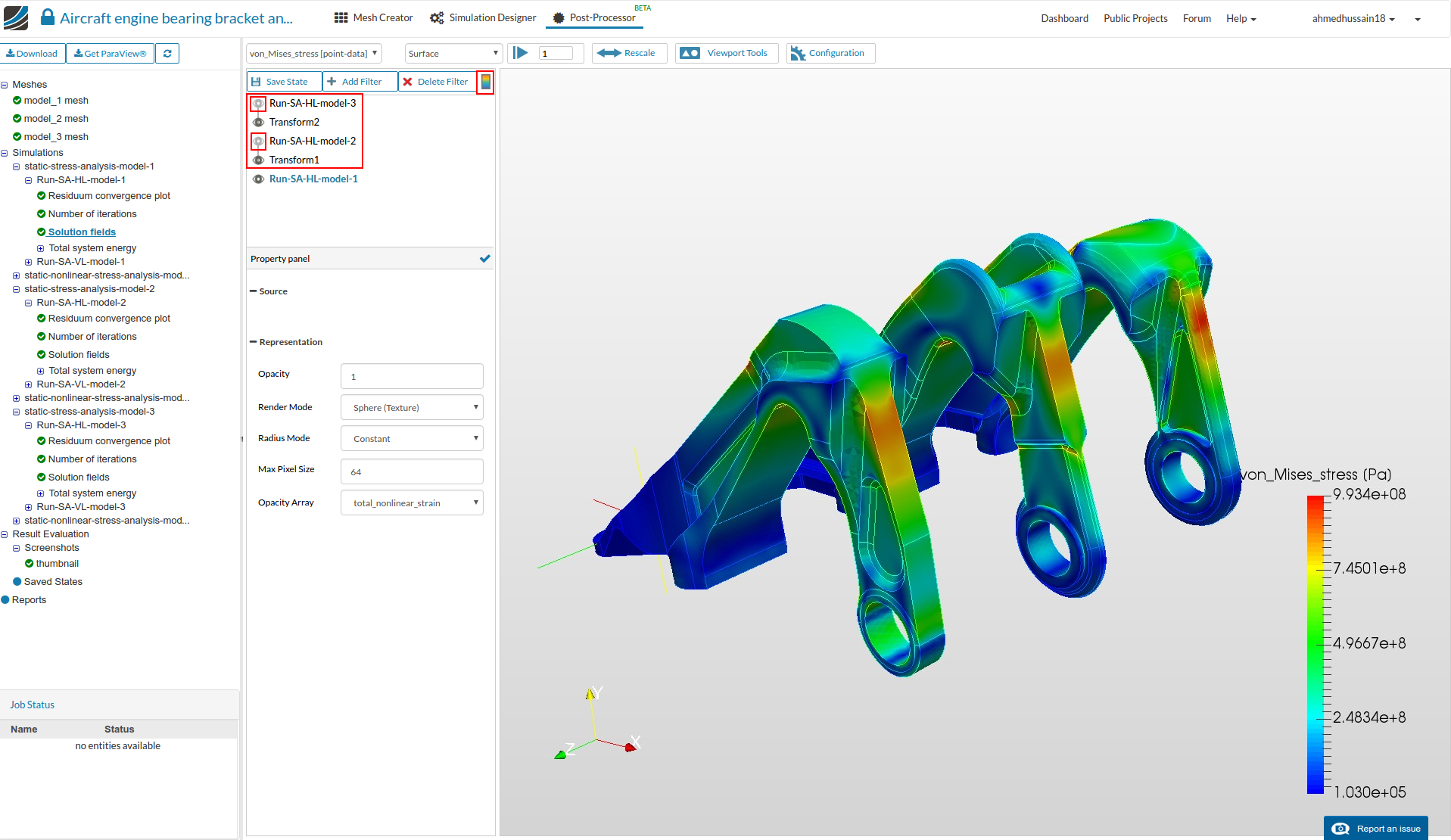The image size is (1451, 840).
Task: Click the Opacity input field
Action: click(x=412, y=377)
